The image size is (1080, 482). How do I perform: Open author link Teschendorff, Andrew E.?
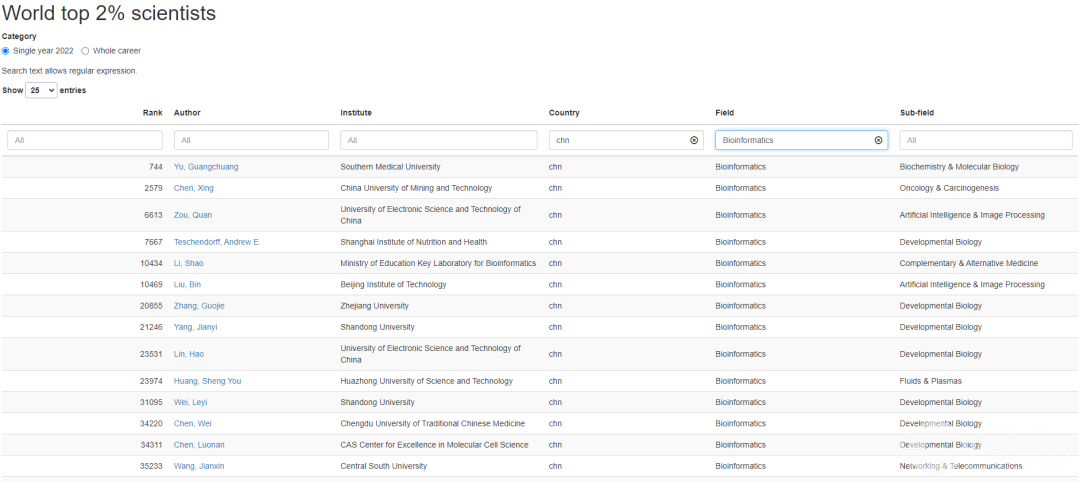(217, 242)
